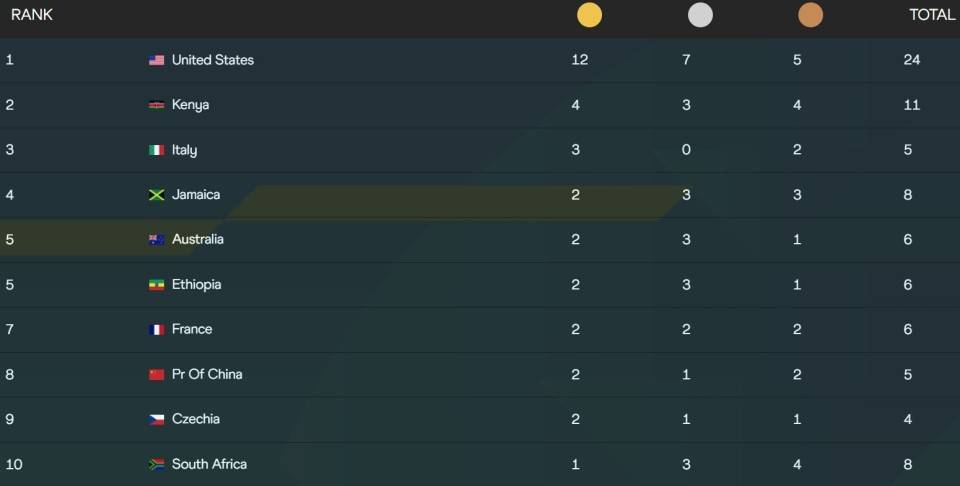Screen dimensions: 960x486
Task: Open the France country link
Action: pos(192,329)
